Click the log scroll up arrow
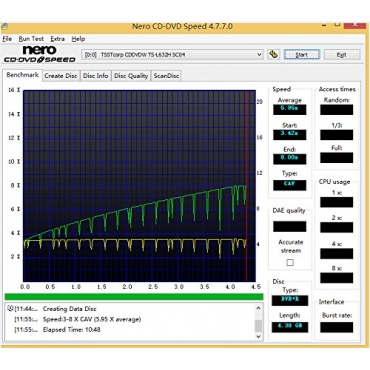The height and width of the screenshot is (370, 370). pos(259,308)
